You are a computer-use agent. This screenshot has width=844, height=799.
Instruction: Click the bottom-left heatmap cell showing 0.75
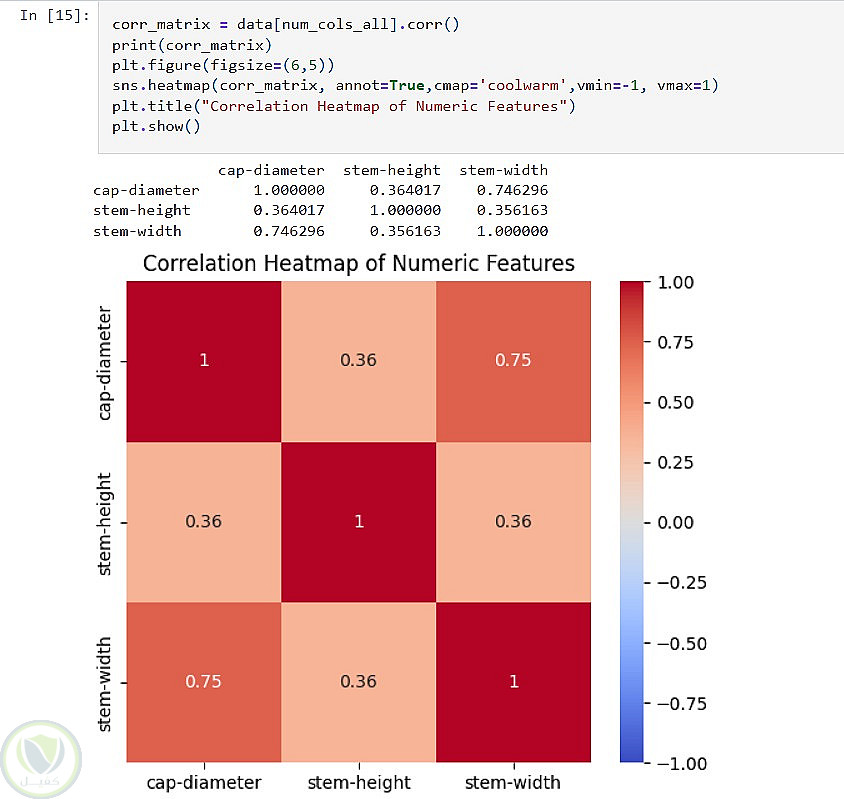204,682
